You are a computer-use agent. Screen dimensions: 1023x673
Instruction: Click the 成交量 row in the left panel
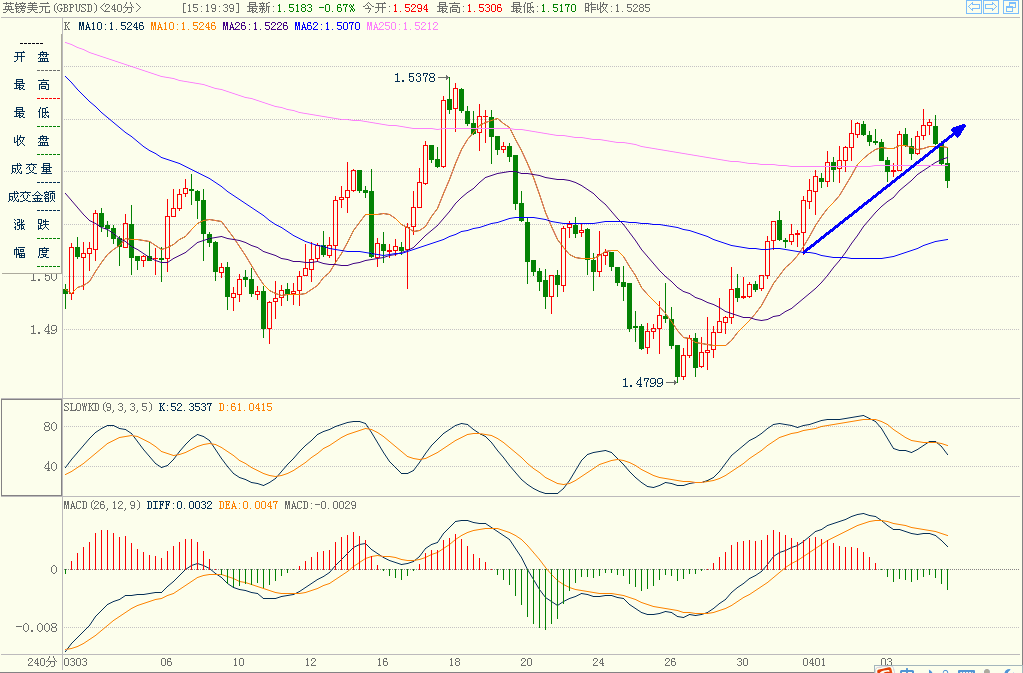coord(31,170)
